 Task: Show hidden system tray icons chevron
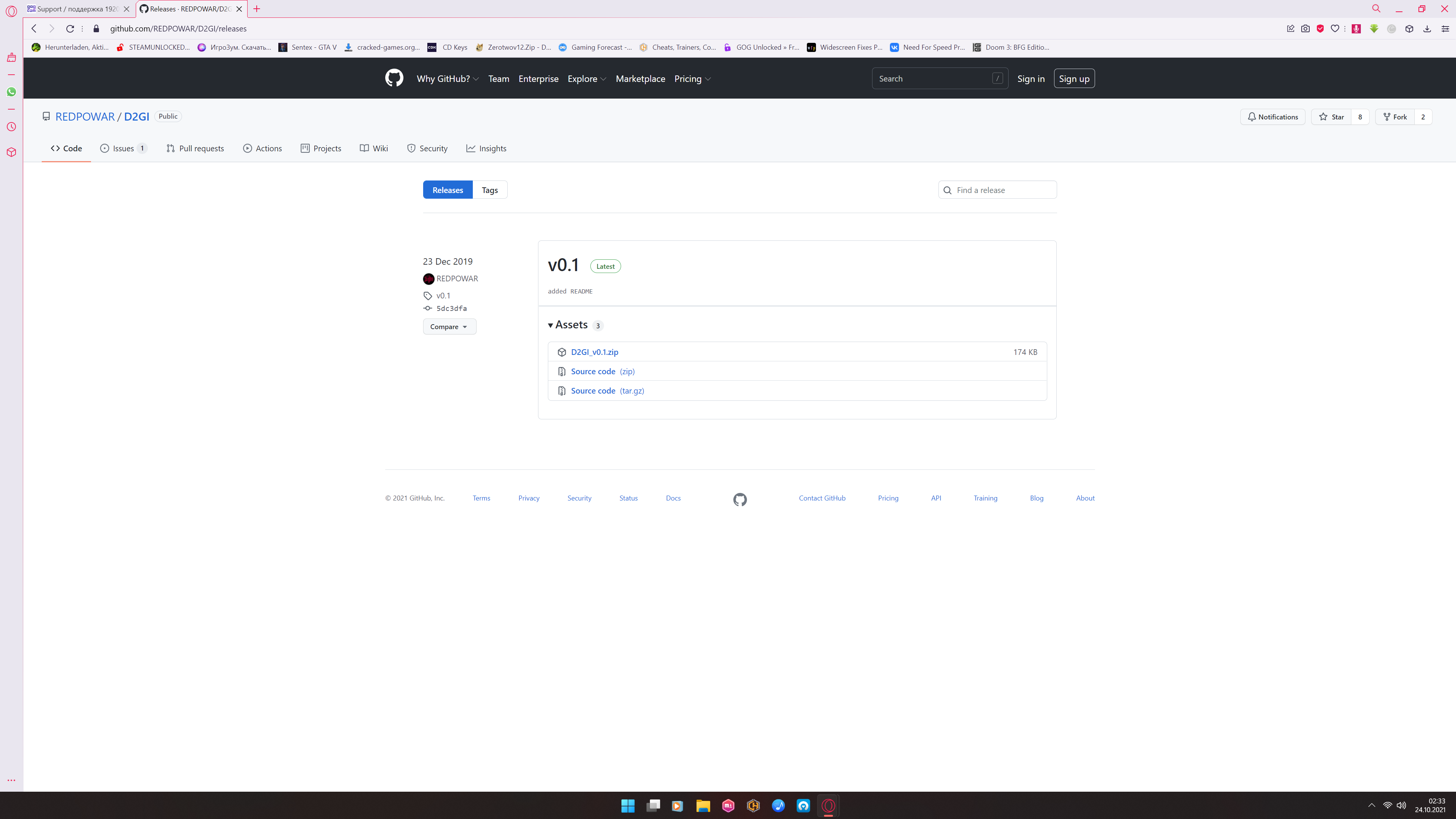[1372, 805]
